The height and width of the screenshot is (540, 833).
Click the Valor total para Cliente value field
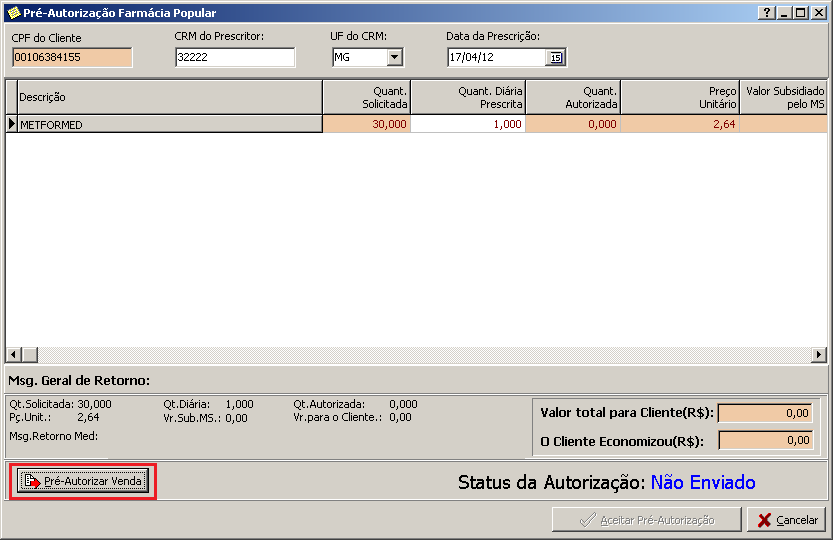(765, 413)
